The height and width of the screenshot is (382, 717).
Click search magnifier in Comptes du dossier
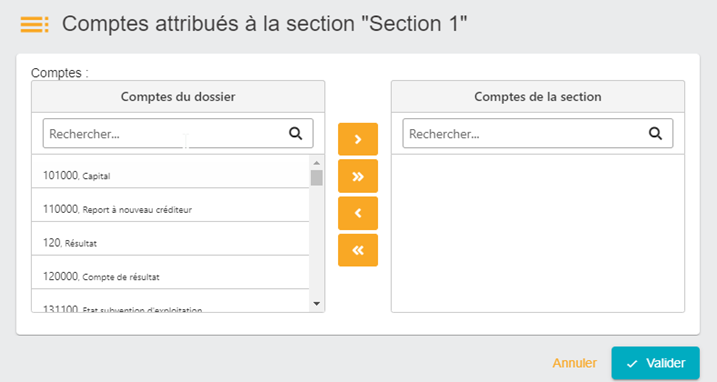(x=296, y=134)
